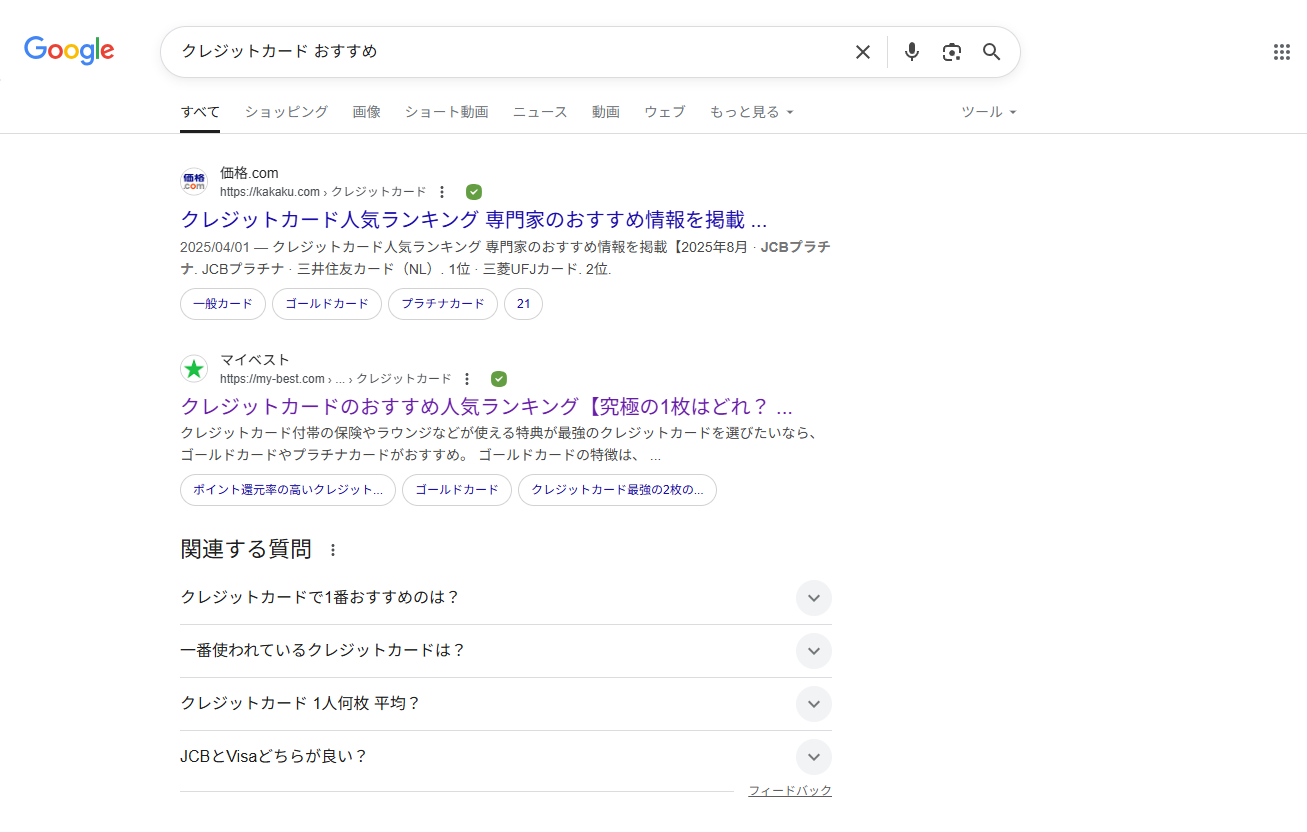This screenshot has height=832, width=1307.
Task: Expand JCBとVisaどちらが良い？ question
Action: coord(506,757)
